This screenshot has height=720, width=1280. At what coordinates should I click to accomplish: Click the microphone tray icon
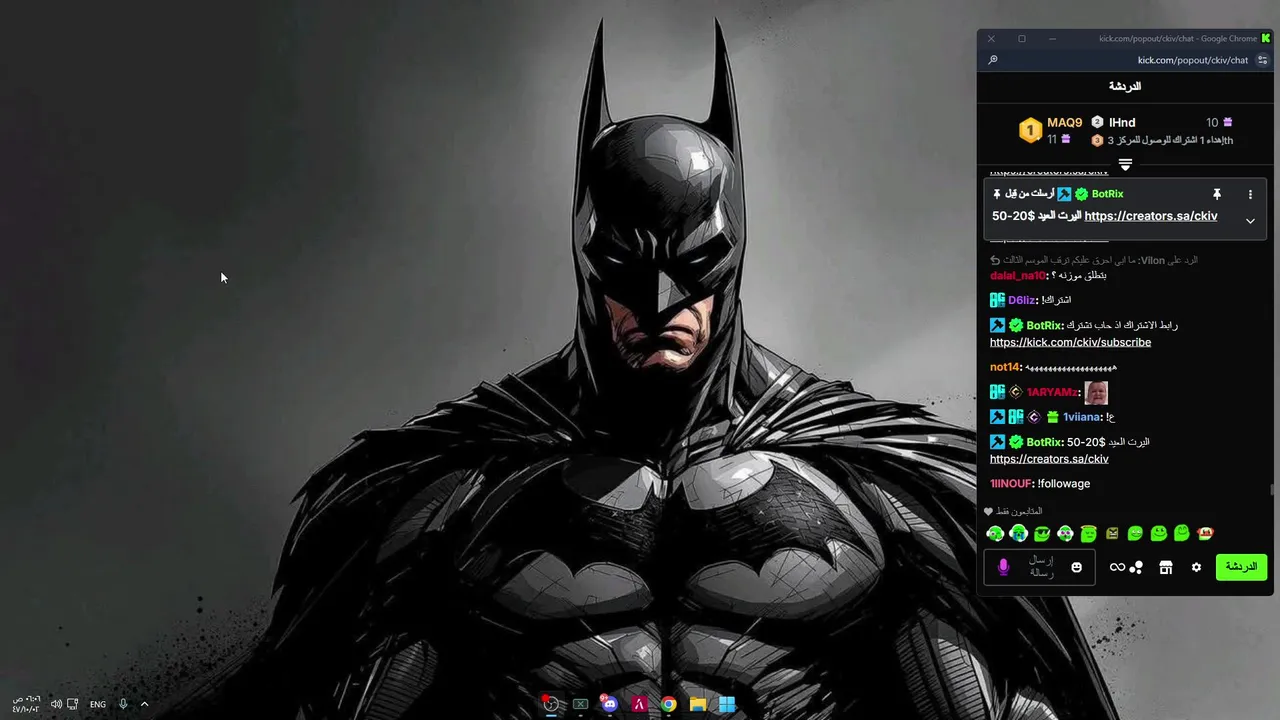[123, 704]
